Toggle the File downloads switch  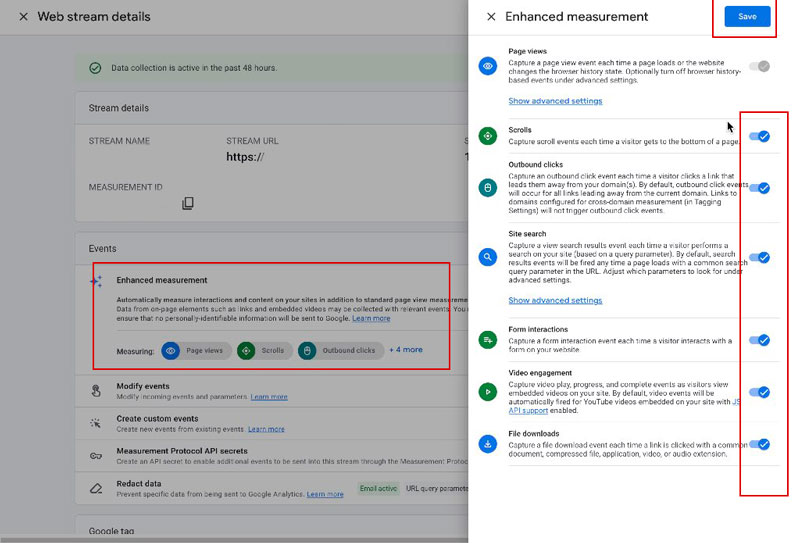click(x=759, y=445)
